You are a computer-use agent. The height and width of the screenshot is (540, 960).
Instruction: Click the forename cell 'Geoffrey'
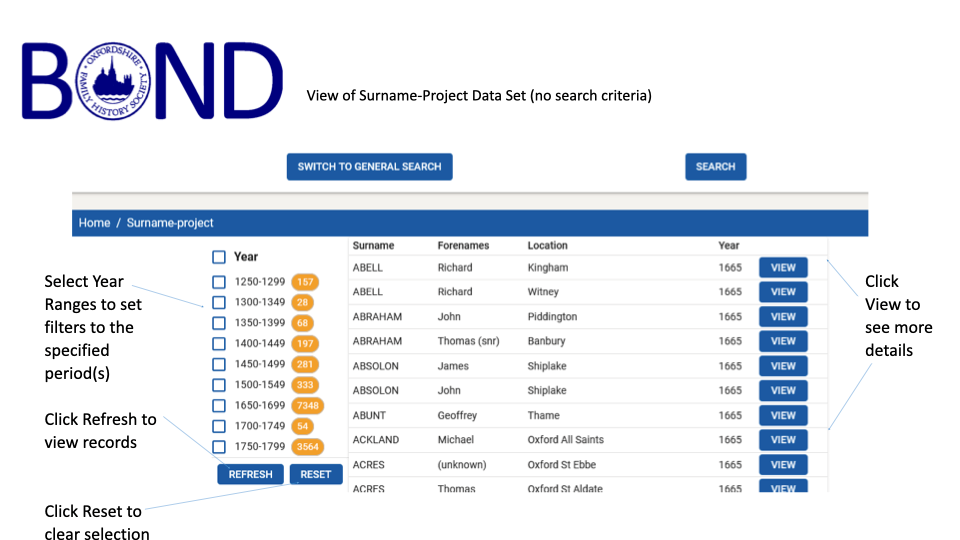tap(457, 415)
